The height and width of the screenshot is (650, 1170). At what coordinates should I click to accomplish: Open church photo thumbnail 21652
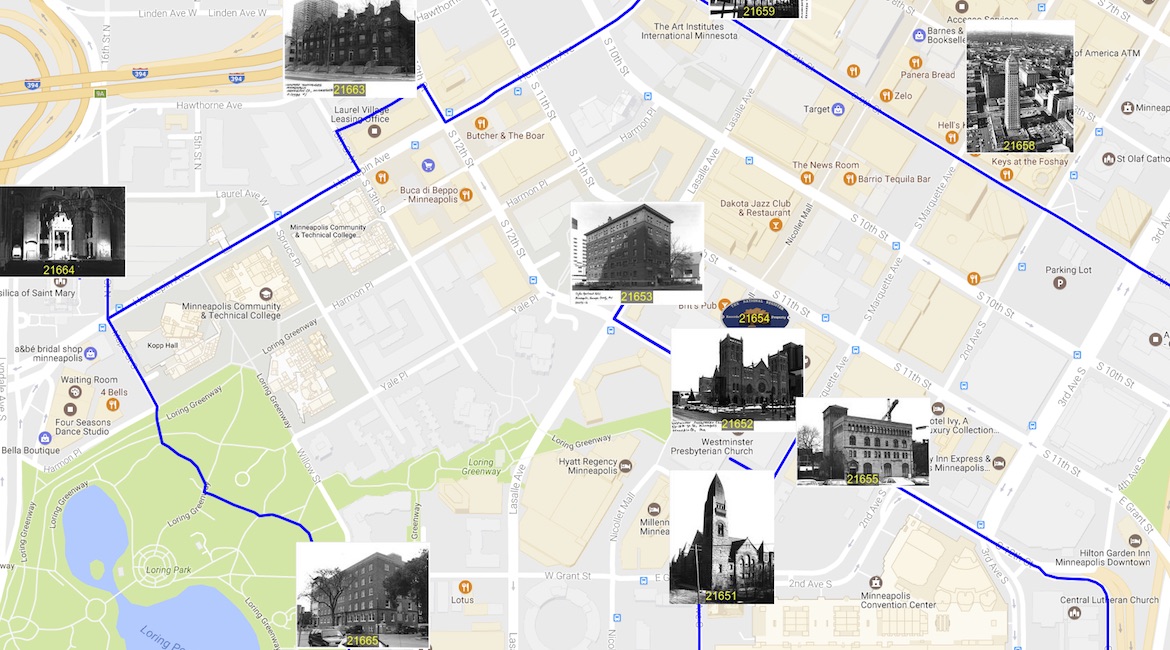click(736, 380)
